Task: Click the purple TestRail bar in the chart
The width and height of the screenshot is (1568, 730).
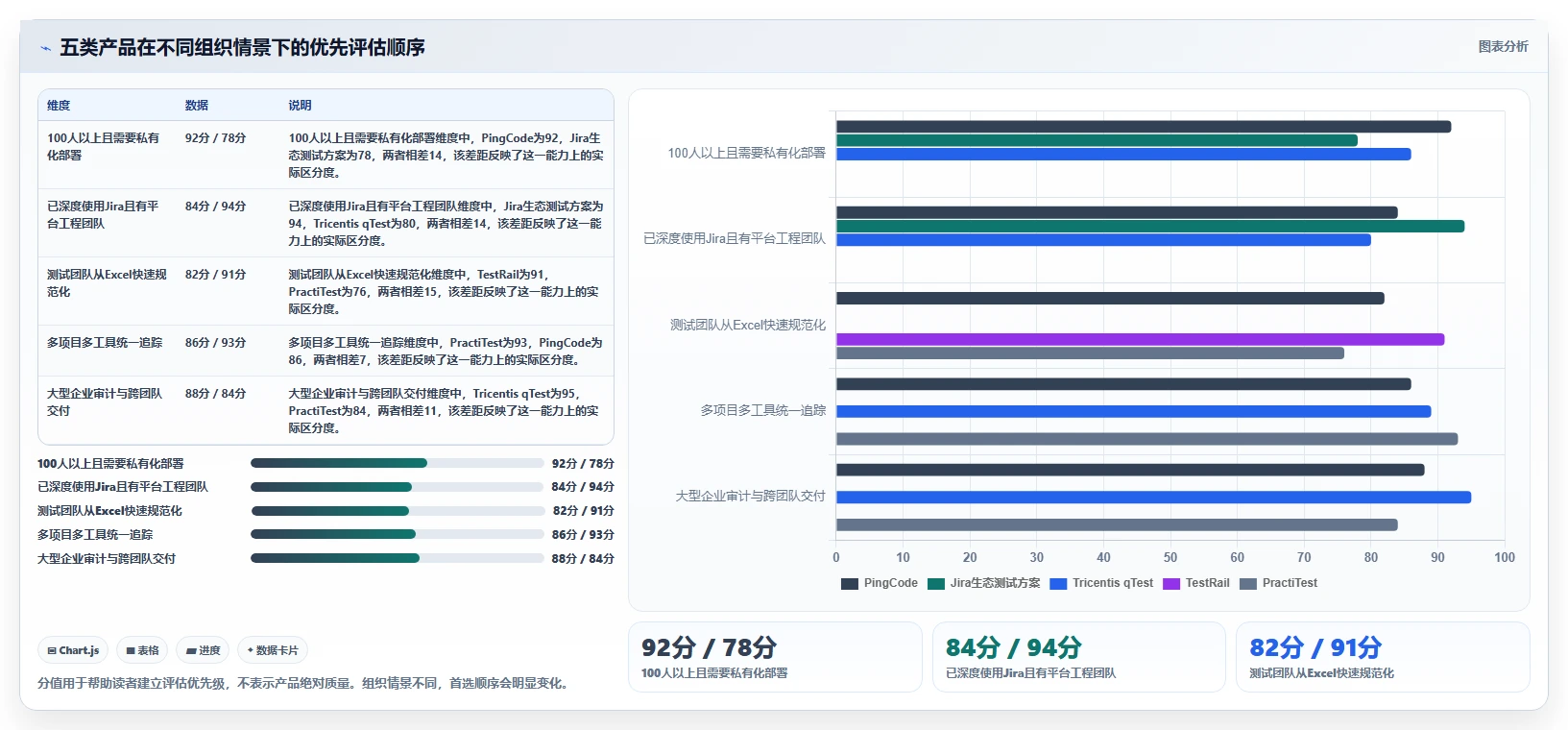Action: tap(1140, 339)
